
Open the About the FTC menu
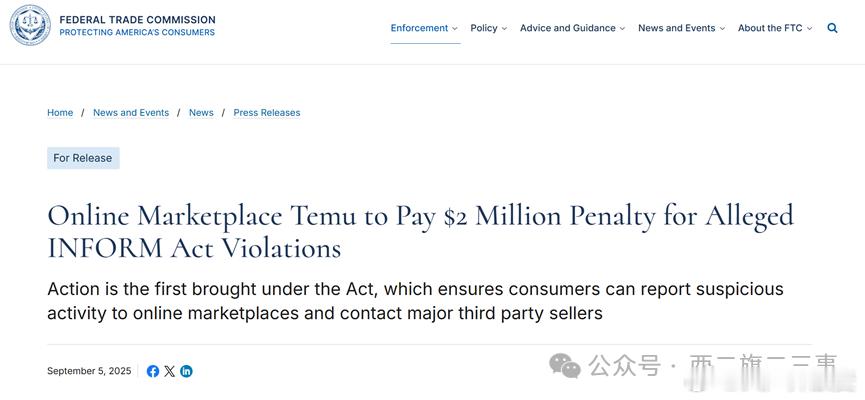[770, 28]
